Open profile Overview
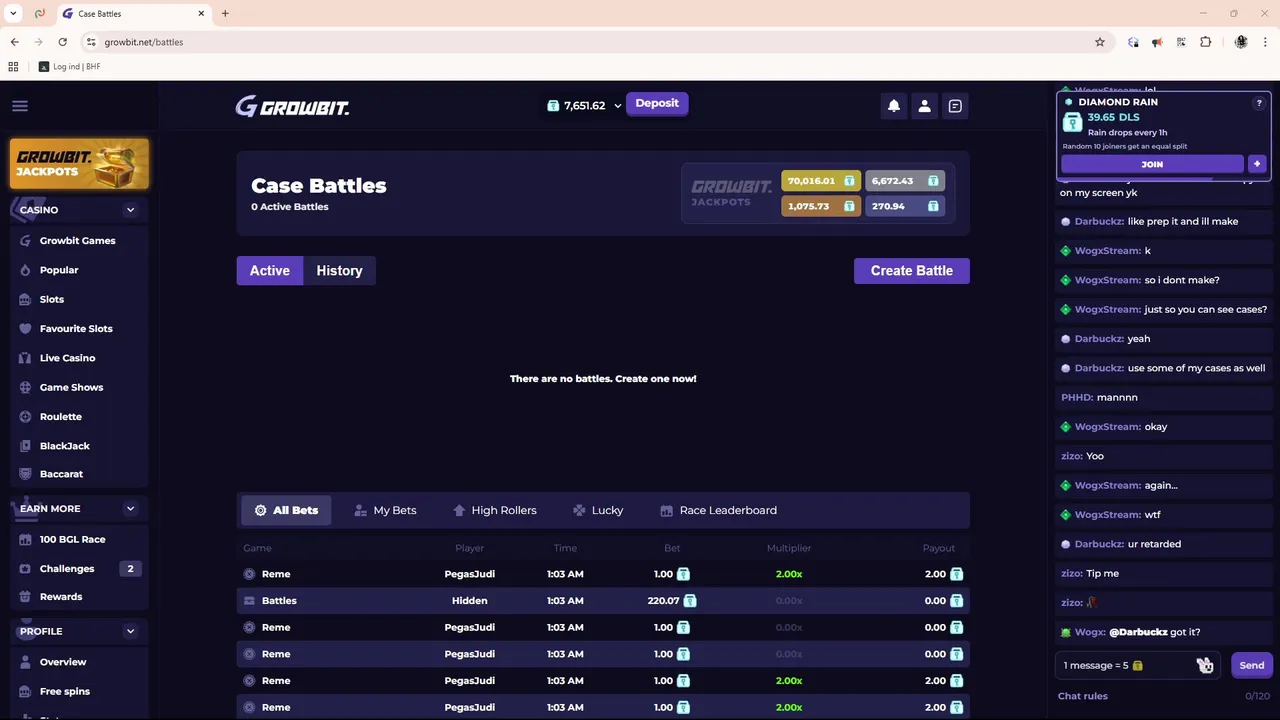Screen dimensions: 1280x720 coord(63,662)
